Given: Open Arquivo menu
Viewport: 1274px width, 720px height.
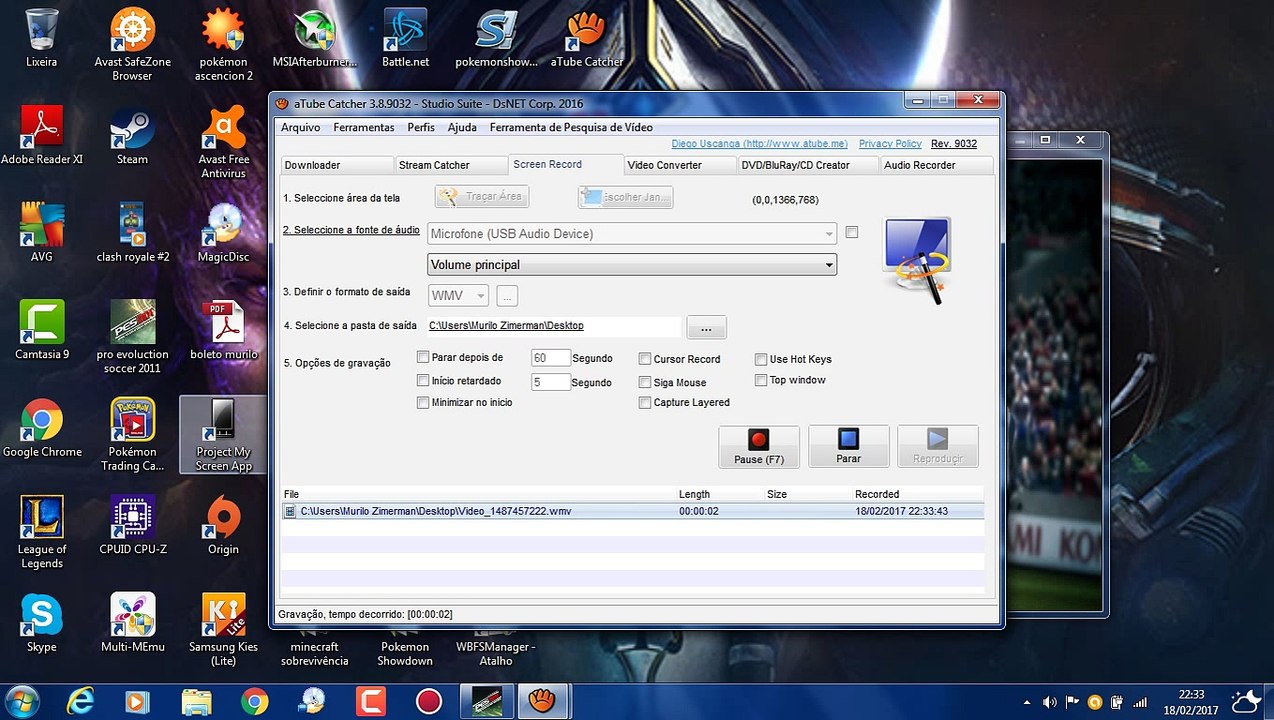Looking at the screenshot, I should point(300,127).
